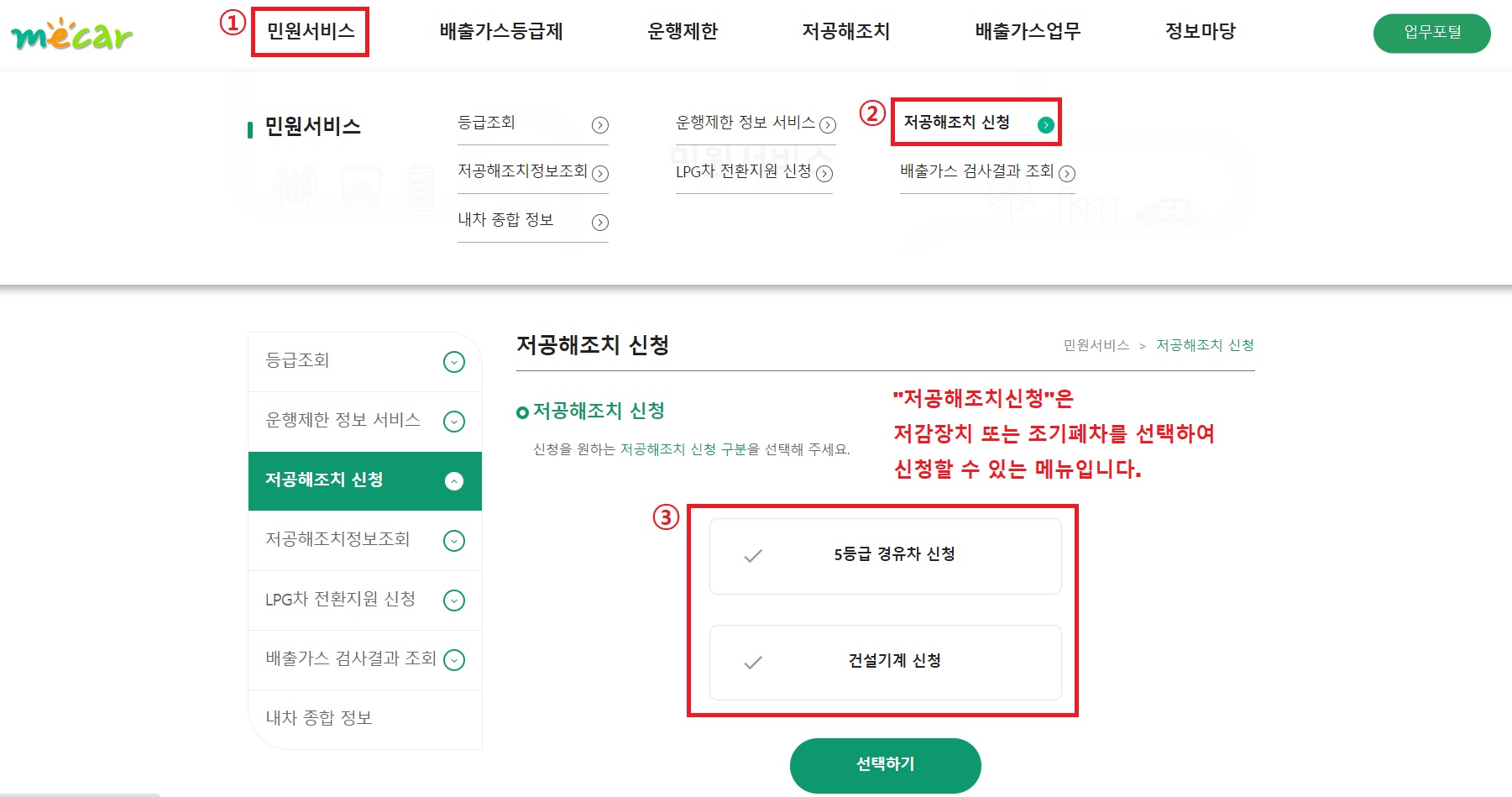Check the tick mark of 건설기계 신청
This screenshot has width=1512, height=797.
tap(753, 663)
